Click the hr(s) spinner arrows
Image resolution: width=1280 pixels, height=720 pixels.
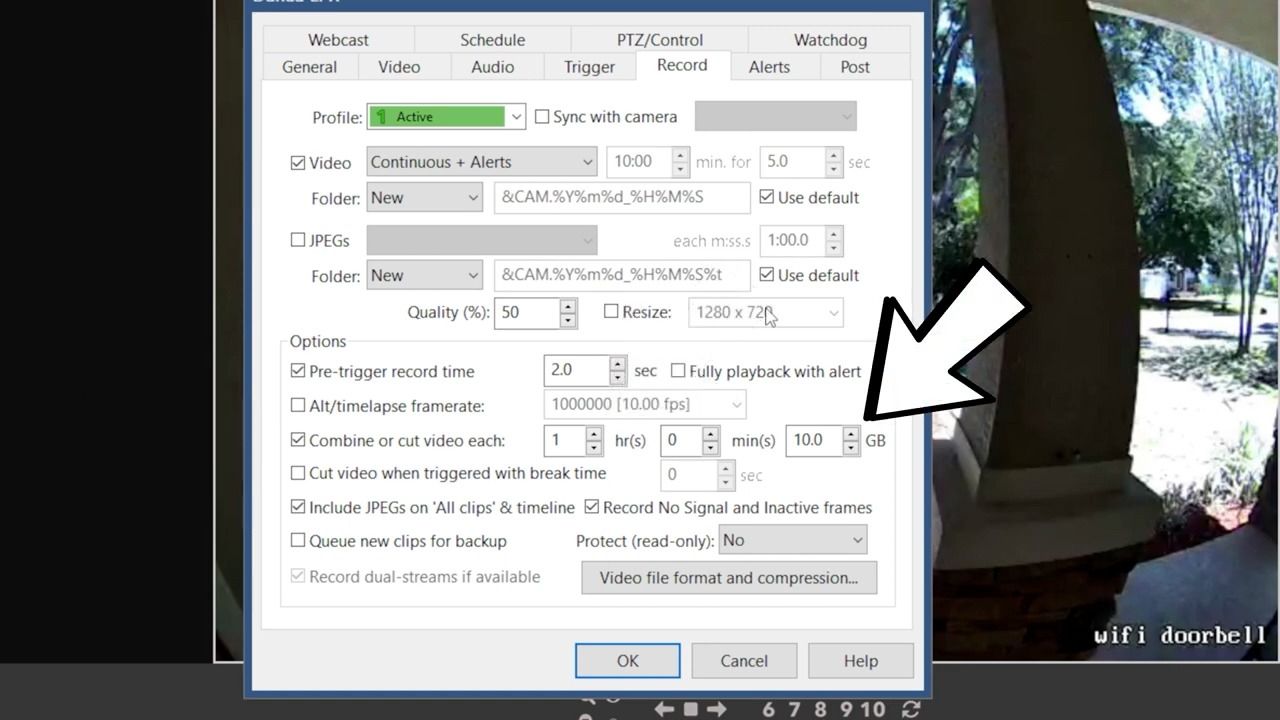pyautogui.click(x=594, y=440)
